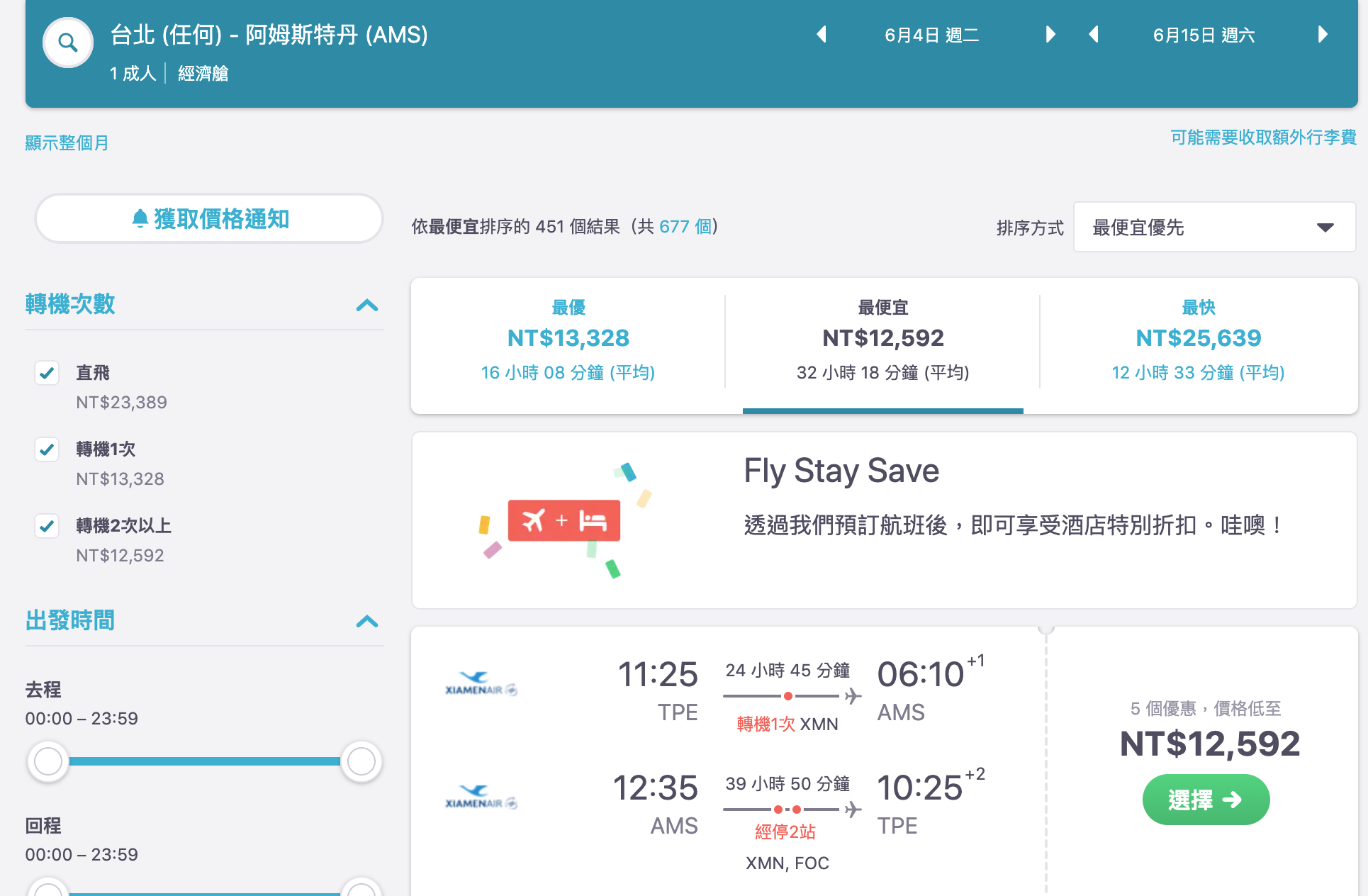1368x896 pixels.
Task: Switch to the 最快 NT$25,639 tab
Action: (x=1199, y=340)
